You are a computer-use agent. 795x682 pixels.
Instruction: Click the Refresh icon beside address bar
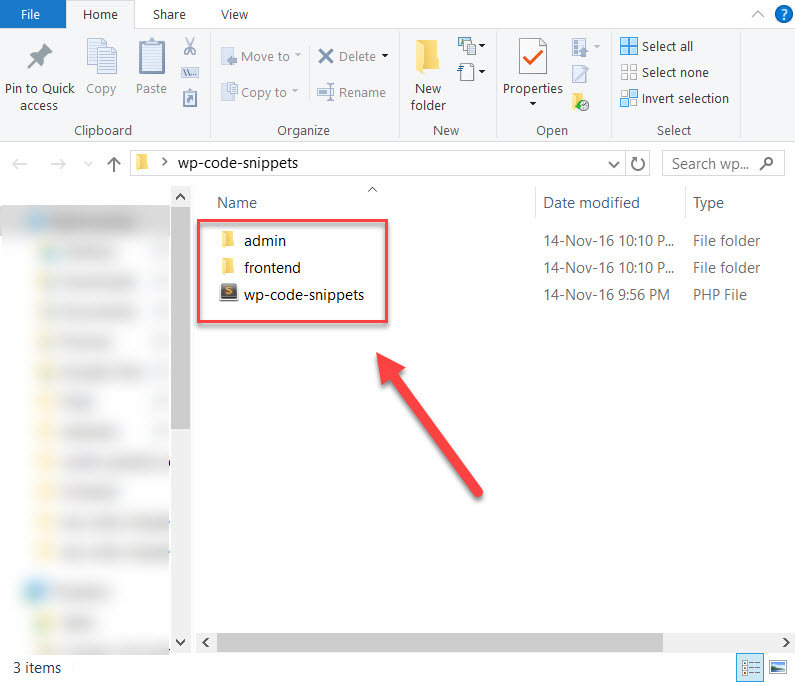(x=637, y=164)
